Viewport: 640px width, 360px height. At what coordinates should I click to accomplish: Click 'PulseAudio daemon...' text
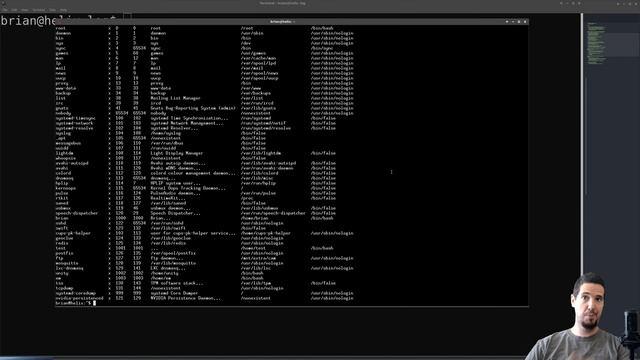[x=176, y=193]
